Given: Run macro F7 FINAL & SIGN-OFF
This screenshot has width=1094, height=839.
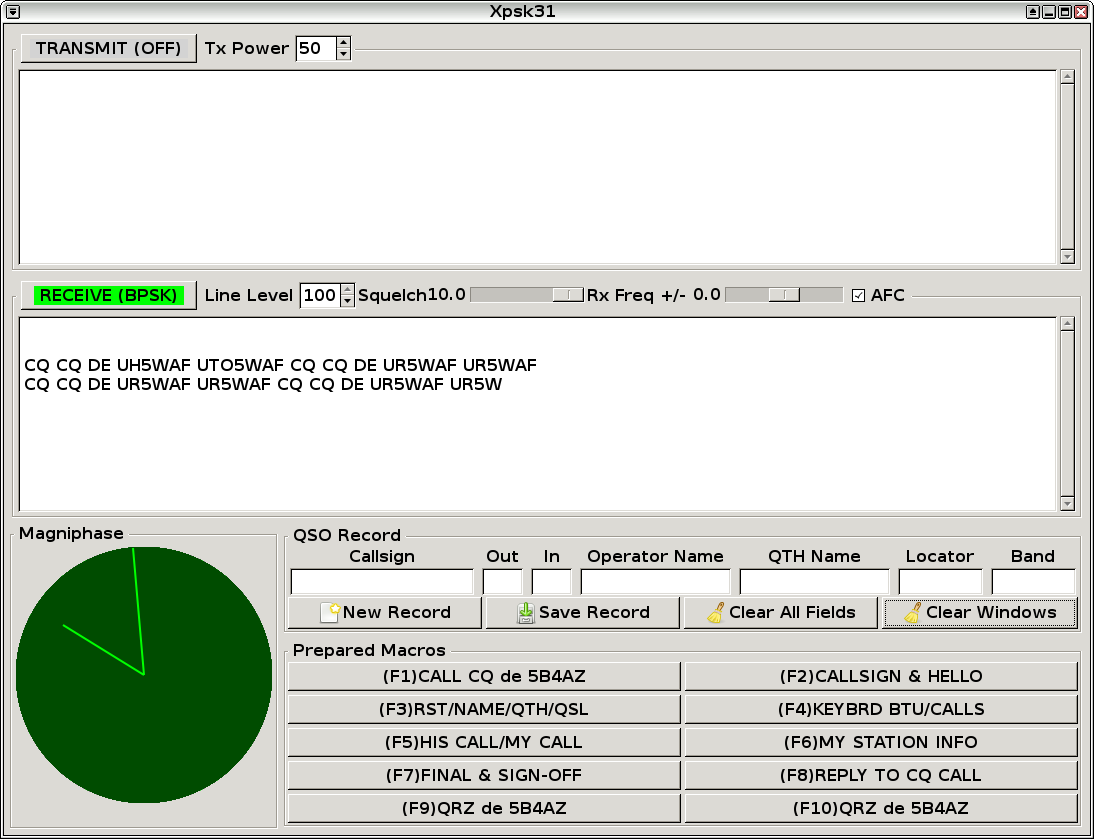Looking at the screenshot, I should pyautogui.click(x=484, y=775).
